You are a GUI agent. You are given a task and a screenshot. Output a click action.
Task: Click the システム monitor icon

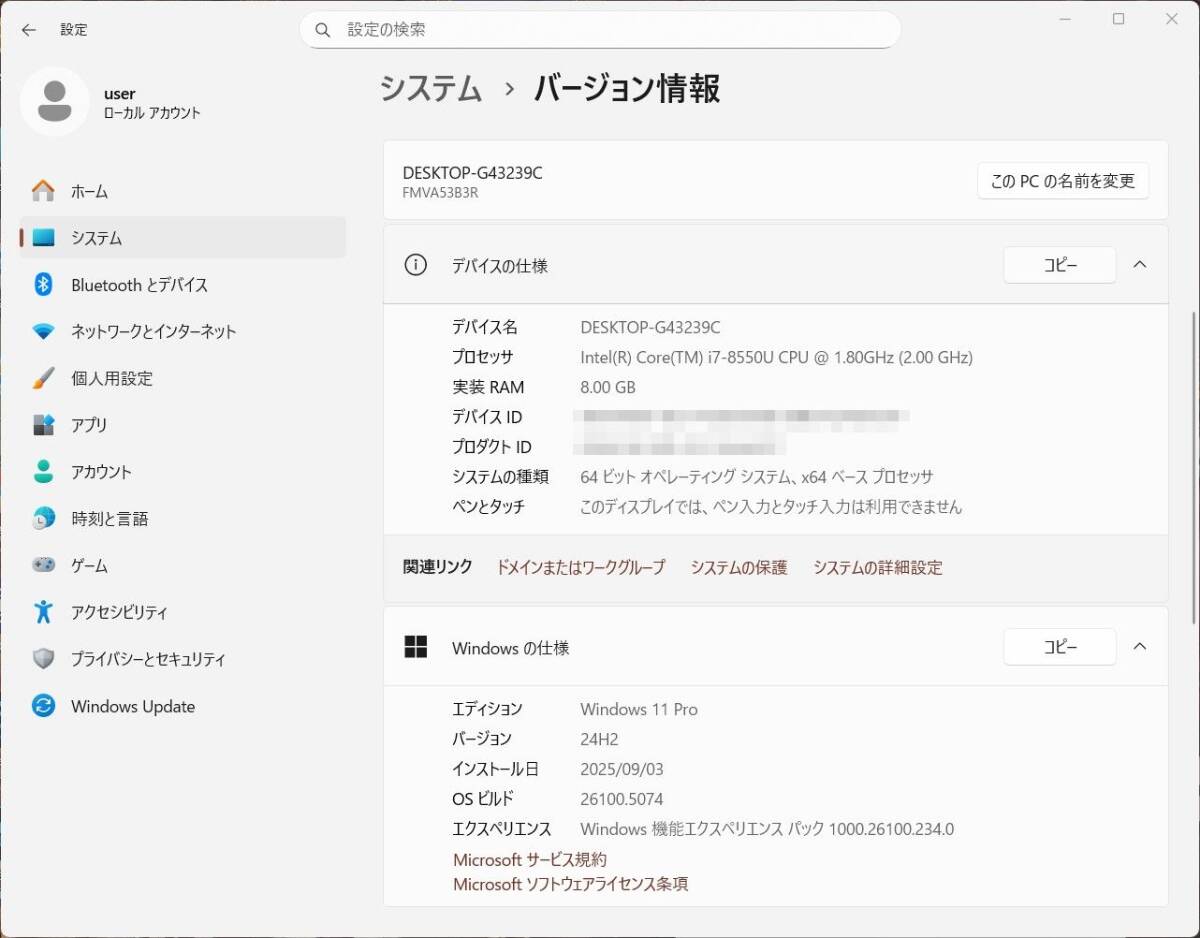43,238
